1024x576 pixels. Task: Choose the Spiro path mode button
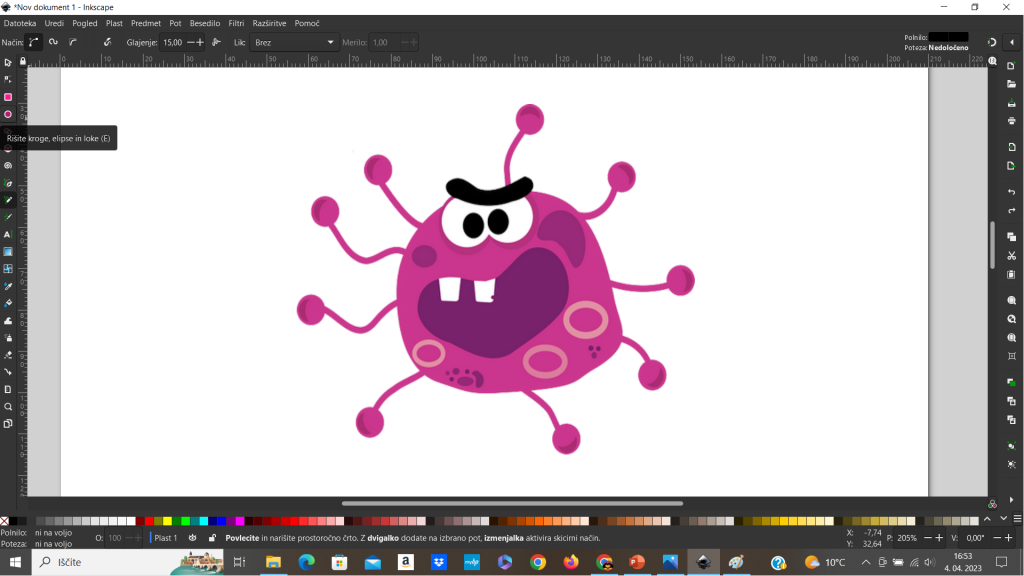click(x=54, y=42)
